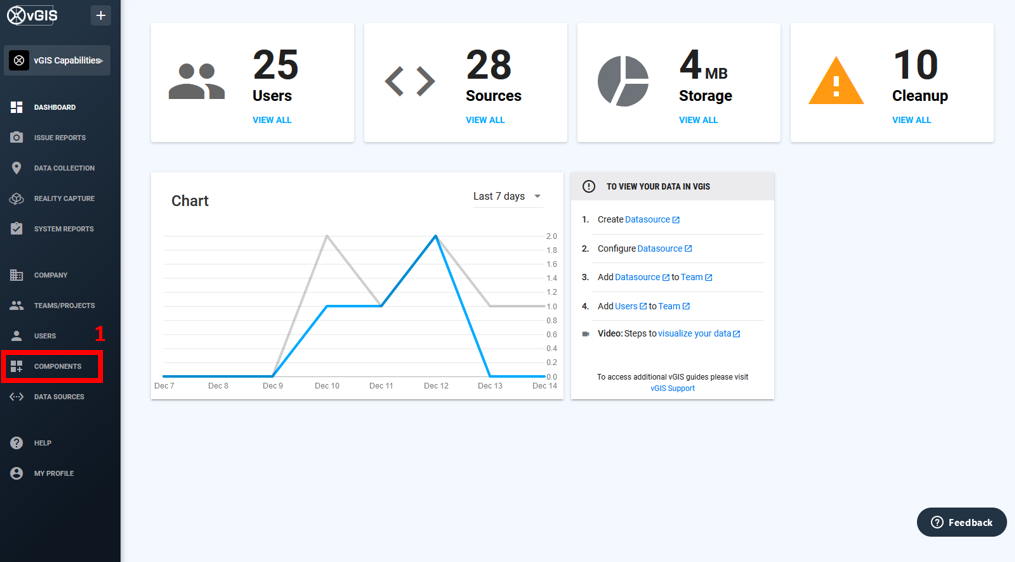This screenshot has height=562, width=1015.
Task: Click external link icon after visualize your data
Action: (737, 334)
